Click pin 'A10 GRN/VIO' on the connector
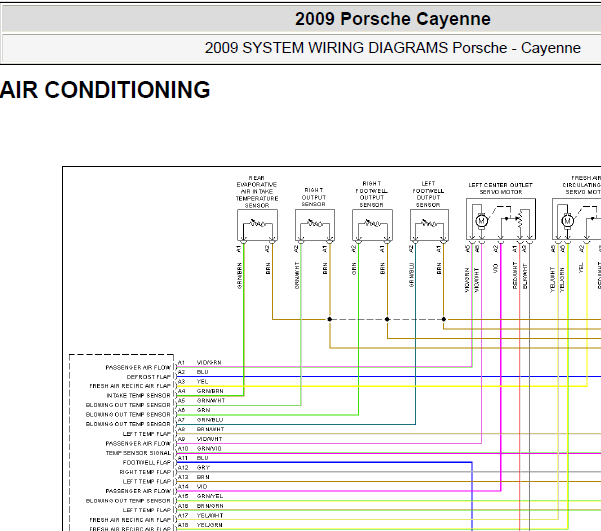Image resolution: width=601 pixels, height=531 pixels. pos(199,449)
